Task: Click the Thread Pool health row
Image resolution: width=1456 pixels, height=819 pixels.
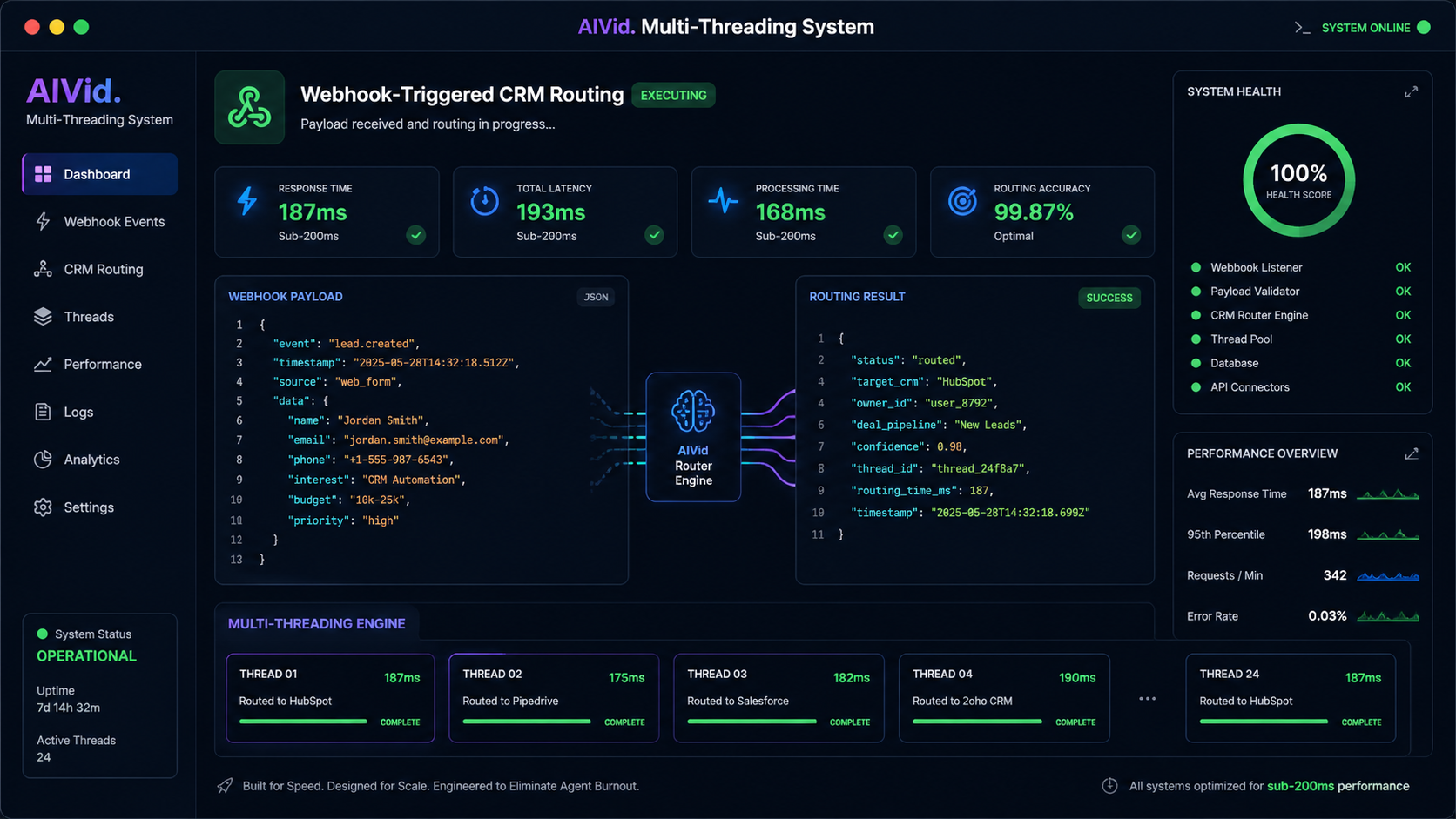Action: [x=1301, y=339]
